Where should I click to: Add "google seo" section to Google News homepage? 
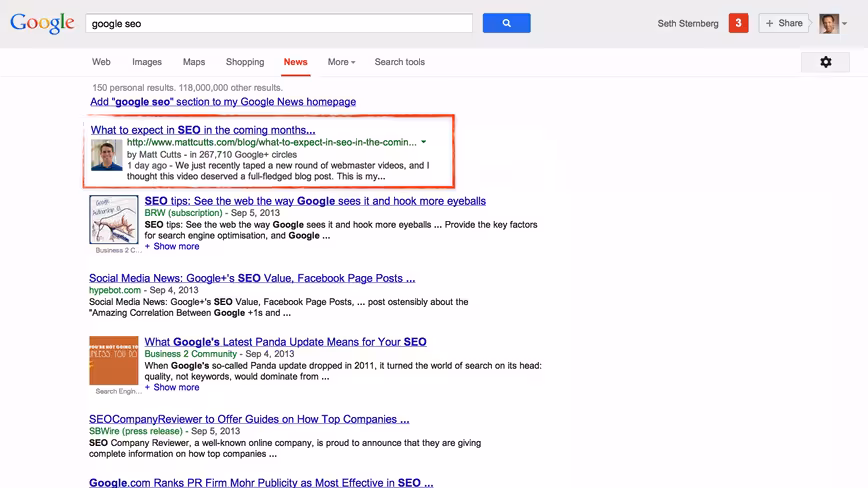coord(223,102)
